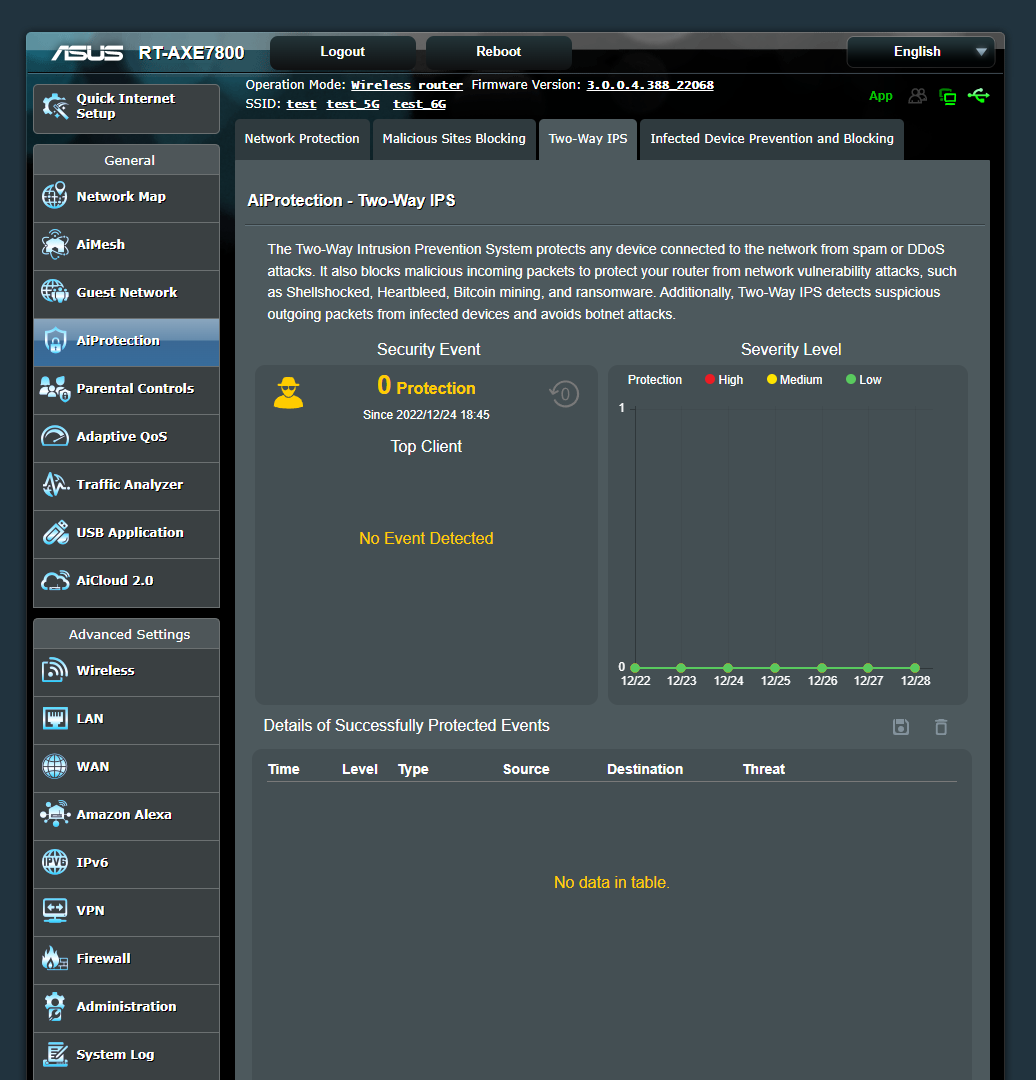Image resolution: width=1036 pixels, height=1080 pixels.
Task: Open the Network Map menu label
Action: [121, 196]
